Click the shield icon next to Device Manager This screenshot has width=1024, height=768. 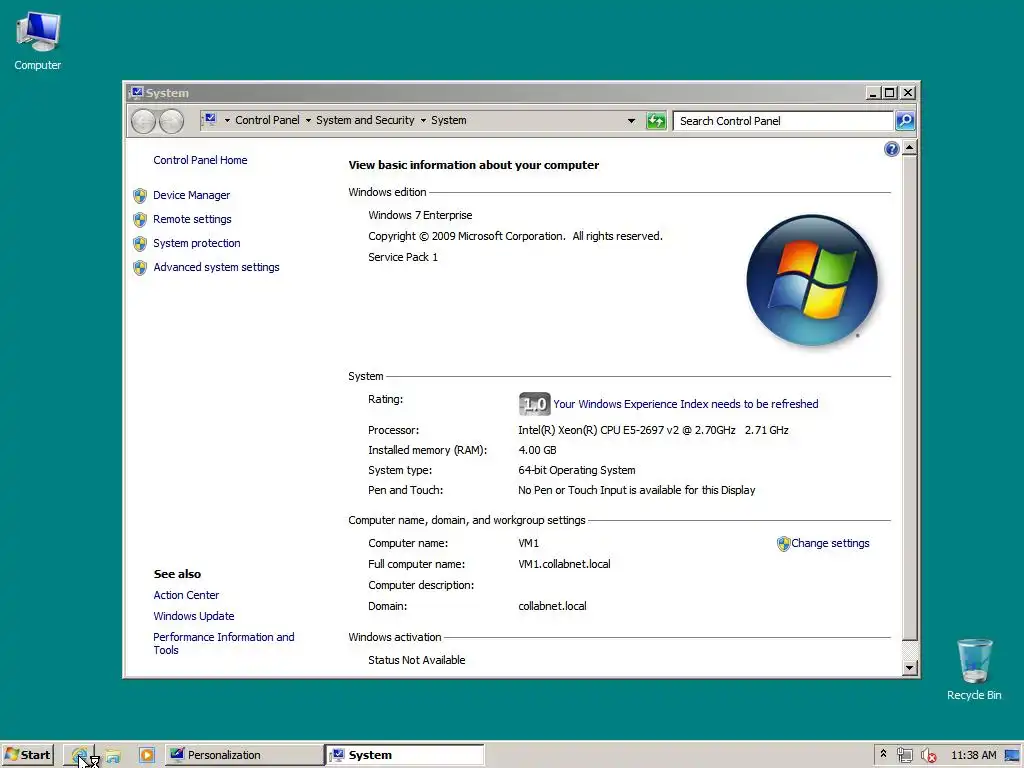[x=140, y=195]
